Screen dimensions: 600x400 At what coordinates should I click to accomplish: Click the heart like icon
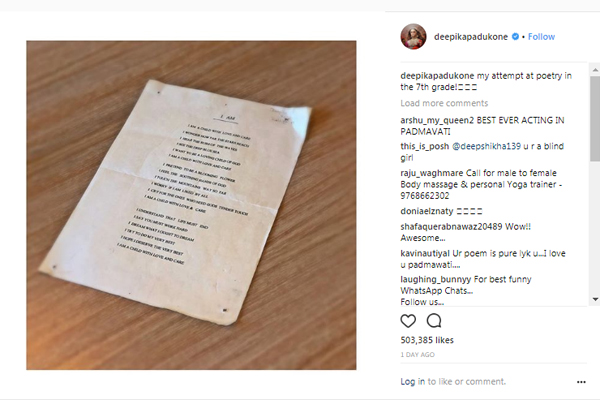tap(408, 321)
